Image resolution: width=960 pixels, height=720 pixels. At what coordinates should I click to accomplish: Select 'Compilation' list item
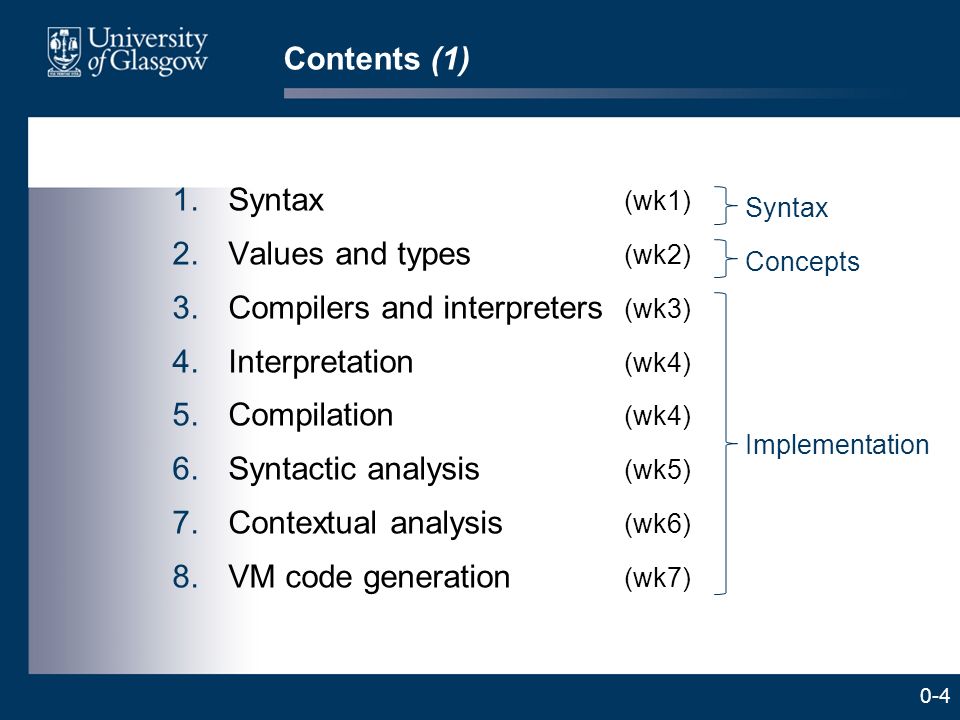click(310, 416)
